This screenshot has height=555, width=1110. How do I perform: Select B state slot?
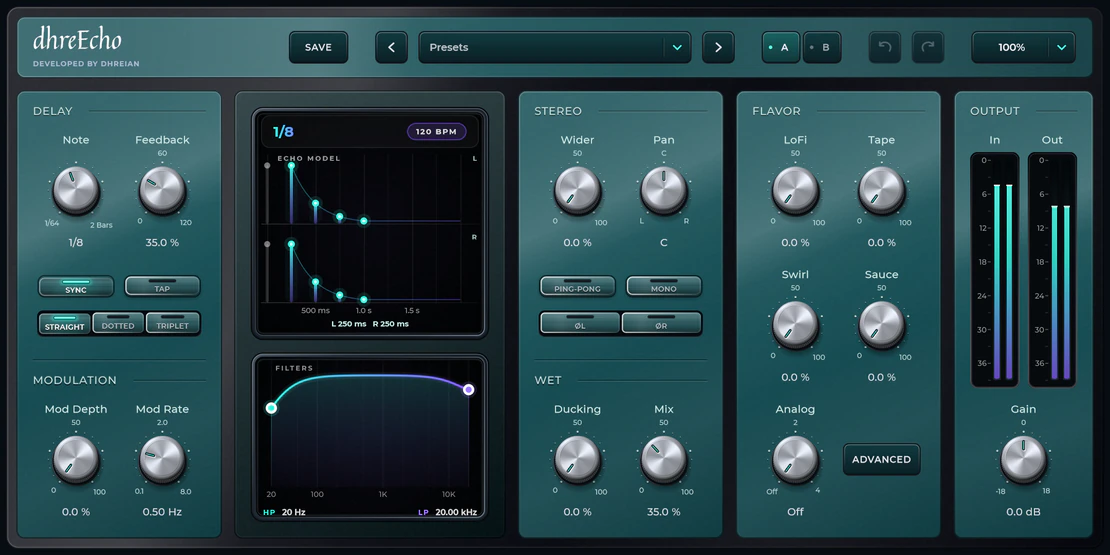pyautogui.click(x=821, y=47)
